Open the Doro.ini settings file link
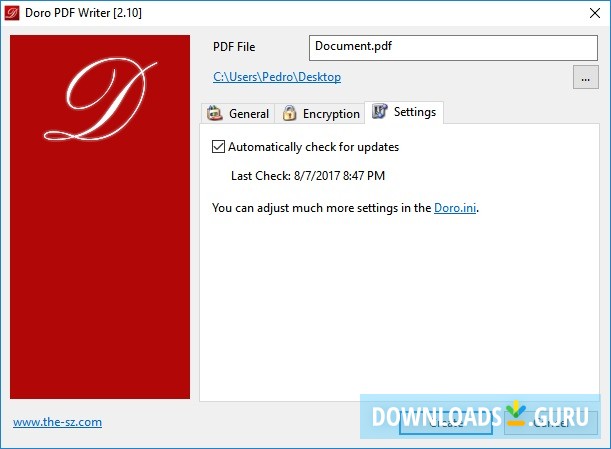Viewport: 611px width, 449px height. (x=455, y=208)
